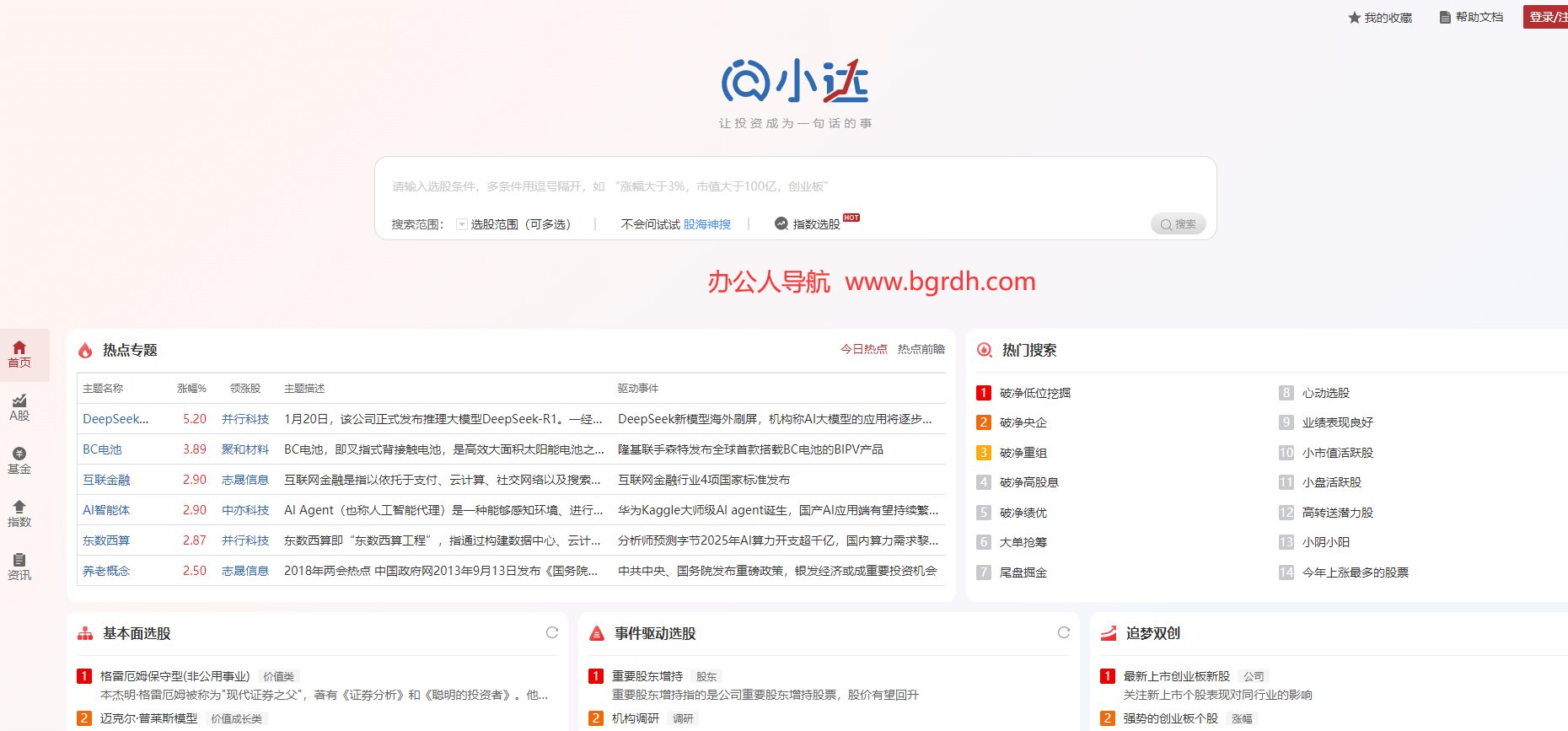Open the 互联金融 topic link
This screenshot has width=1568, height=731.
(x=106, y=480)
